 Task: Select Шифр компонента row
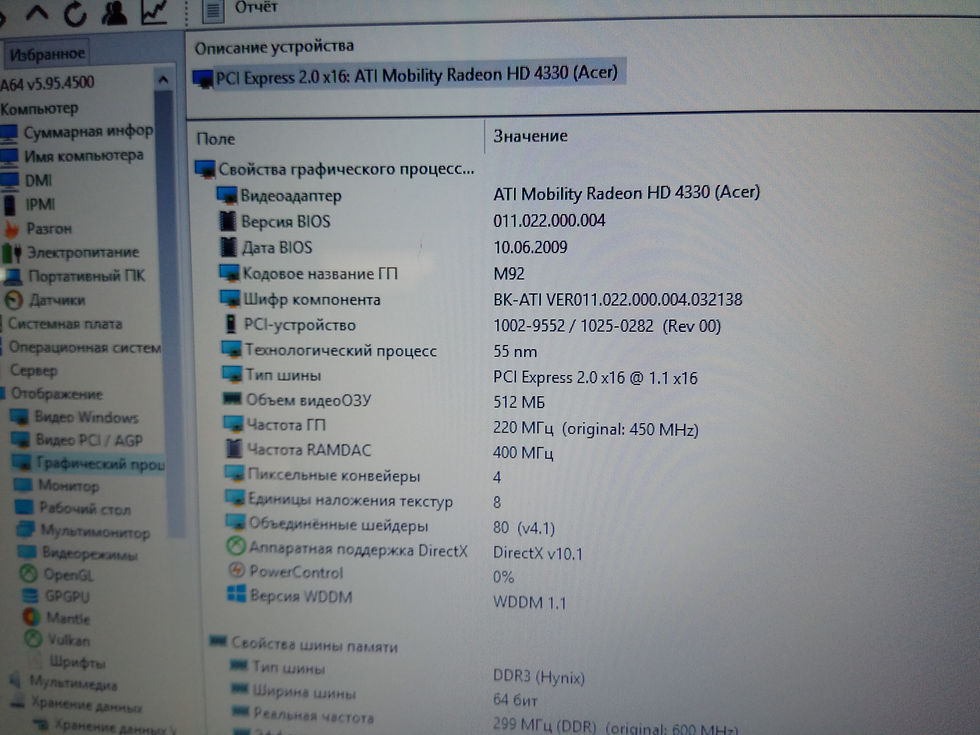point(481,299)
